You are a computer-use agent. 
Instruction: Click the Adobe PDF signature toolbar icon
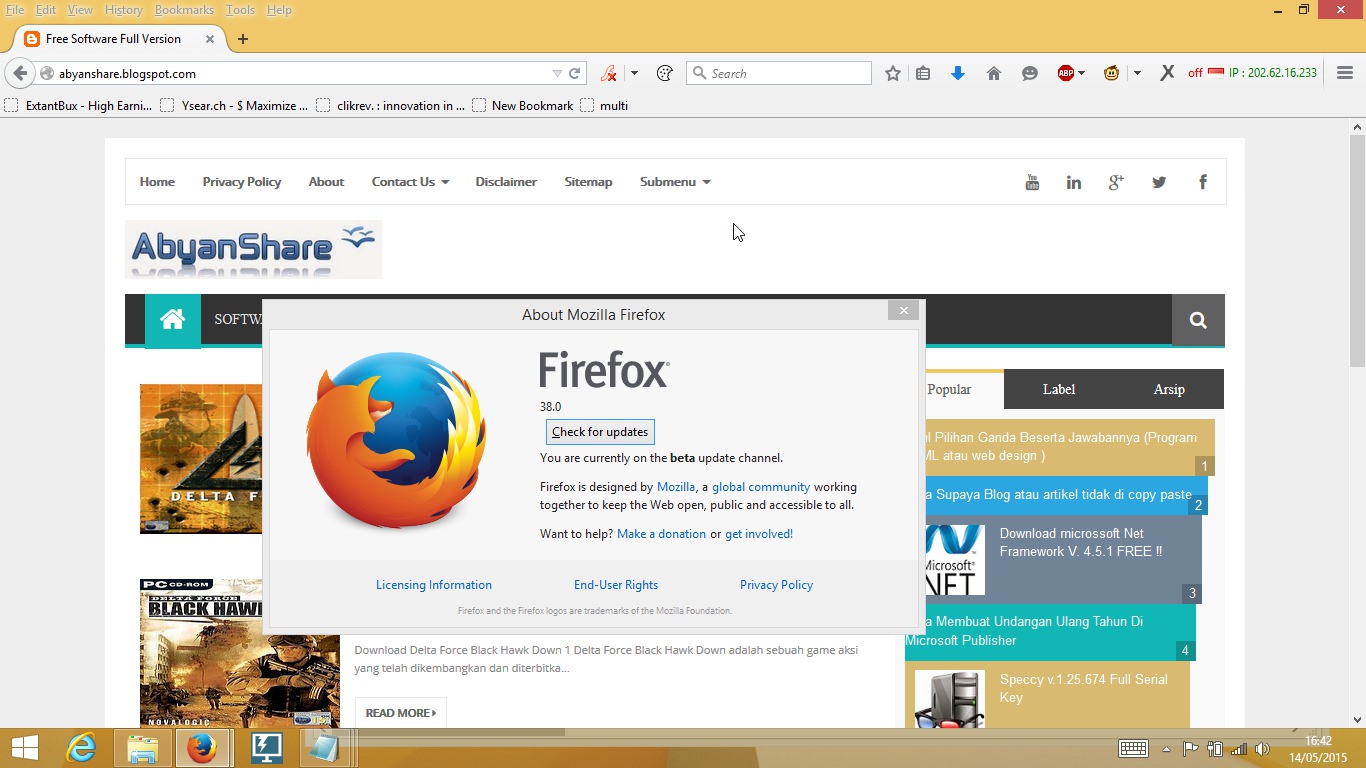[608, 73]
